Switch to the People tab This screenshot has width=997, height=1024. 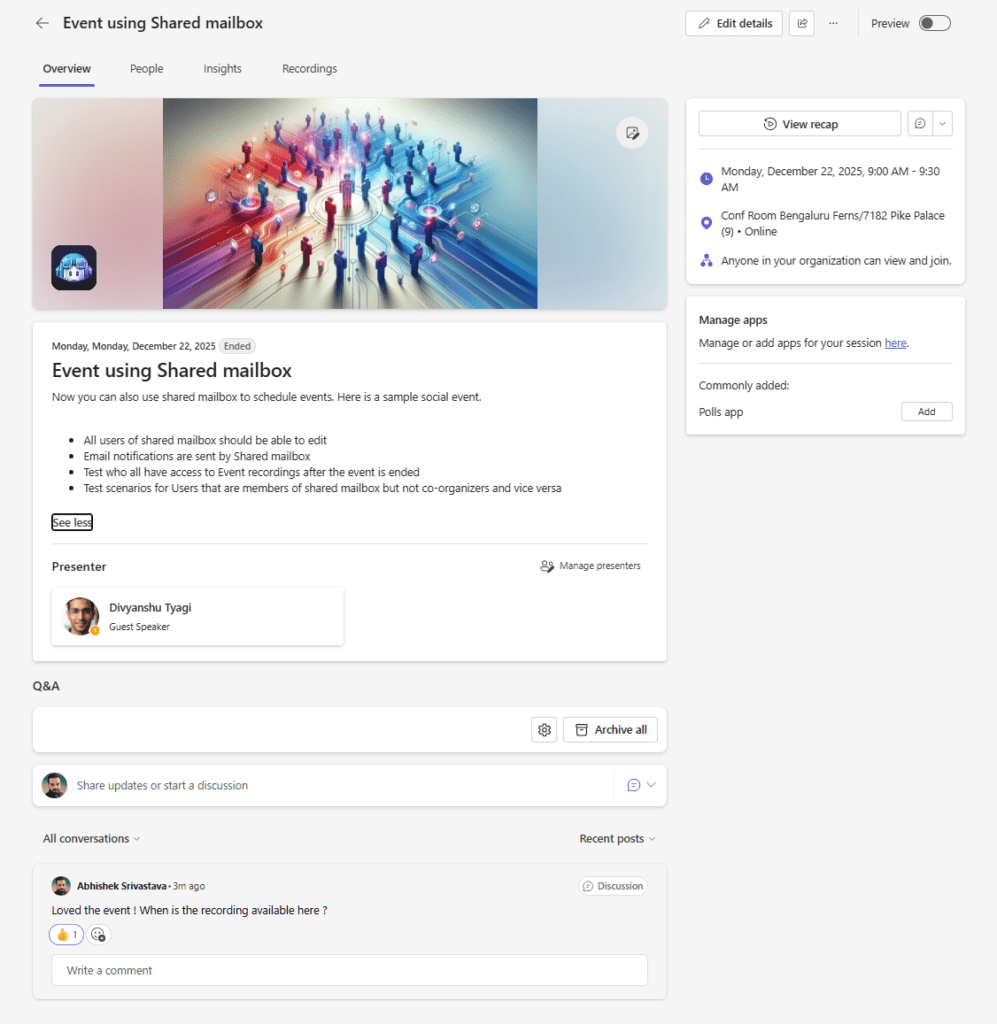click(146, 69)
